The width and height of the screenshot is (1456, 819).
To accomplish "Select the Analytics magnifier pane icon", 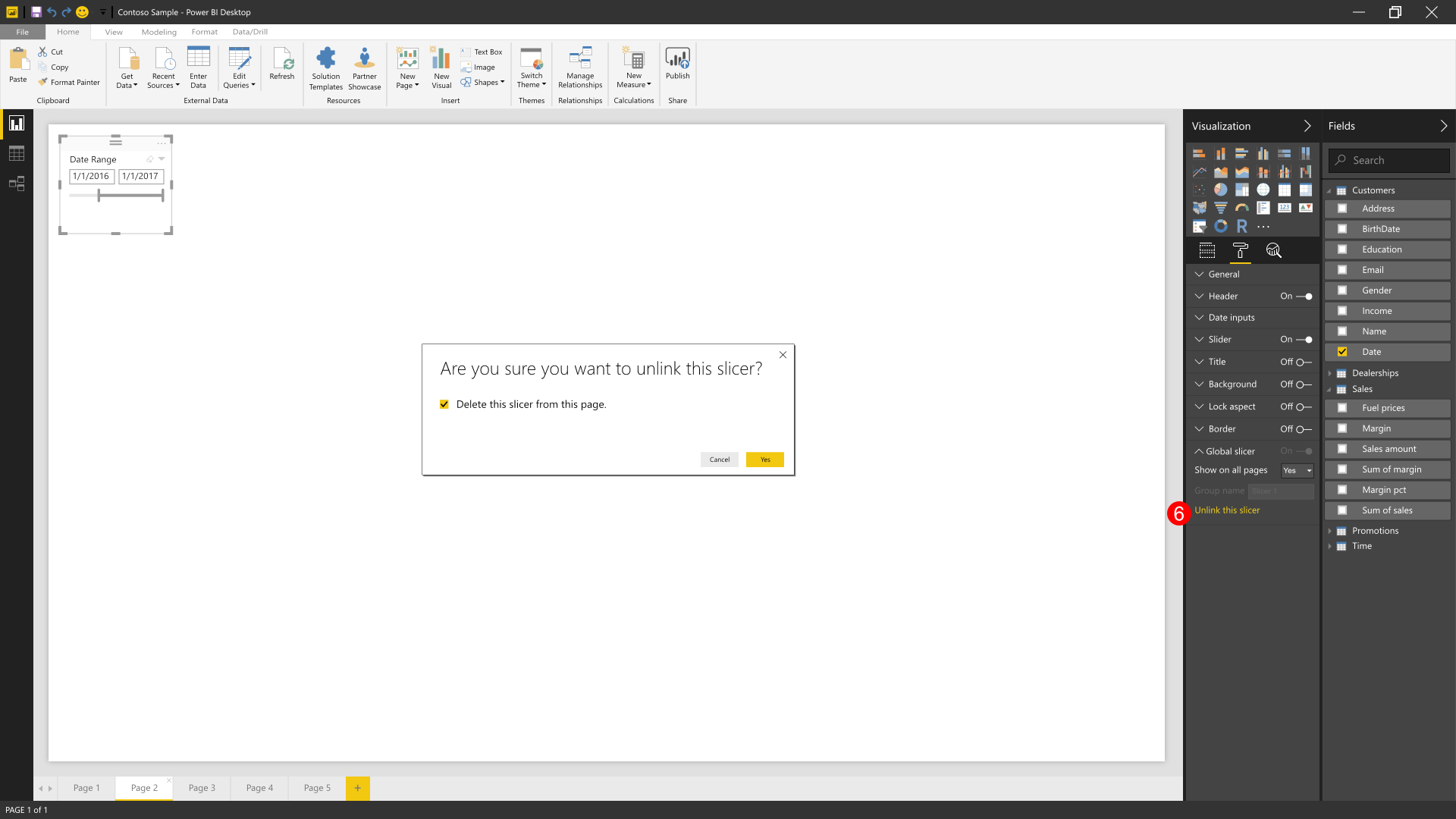I will (x=1273, y=250).
